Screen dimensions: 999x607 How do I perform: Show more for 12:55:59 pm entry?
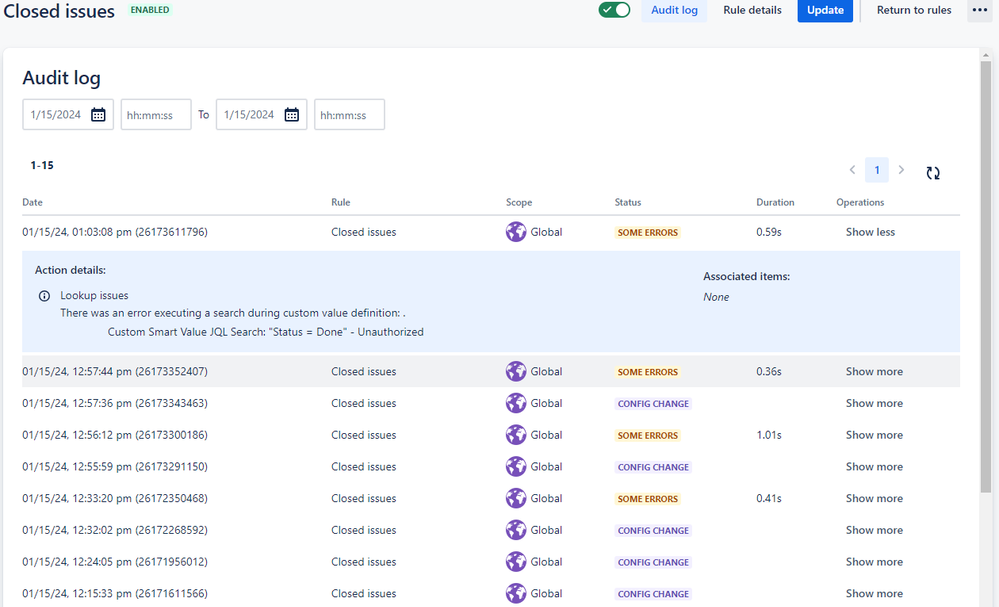point(874,467)
